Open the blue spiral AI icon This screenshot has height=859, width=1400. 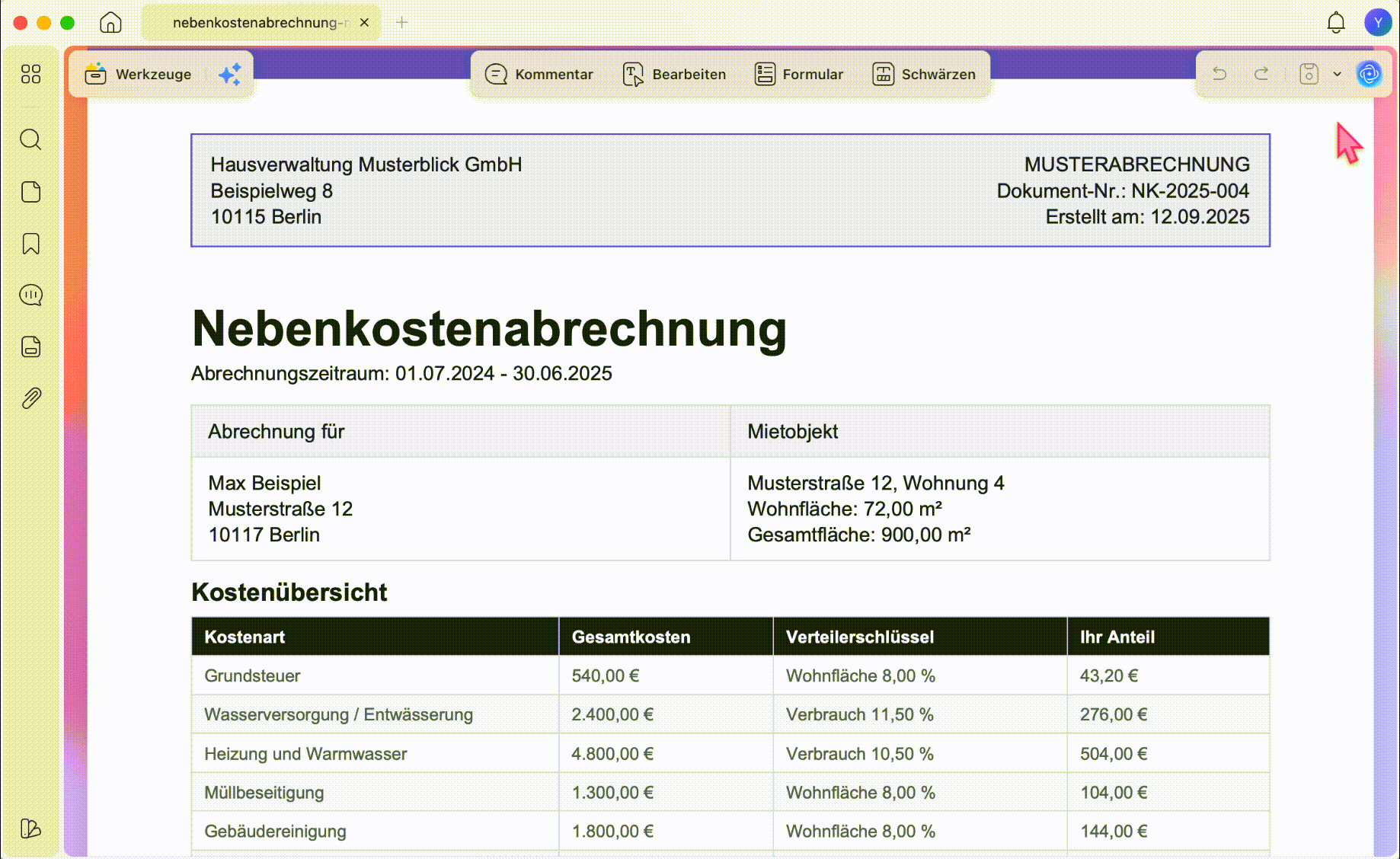(1369, 74)
